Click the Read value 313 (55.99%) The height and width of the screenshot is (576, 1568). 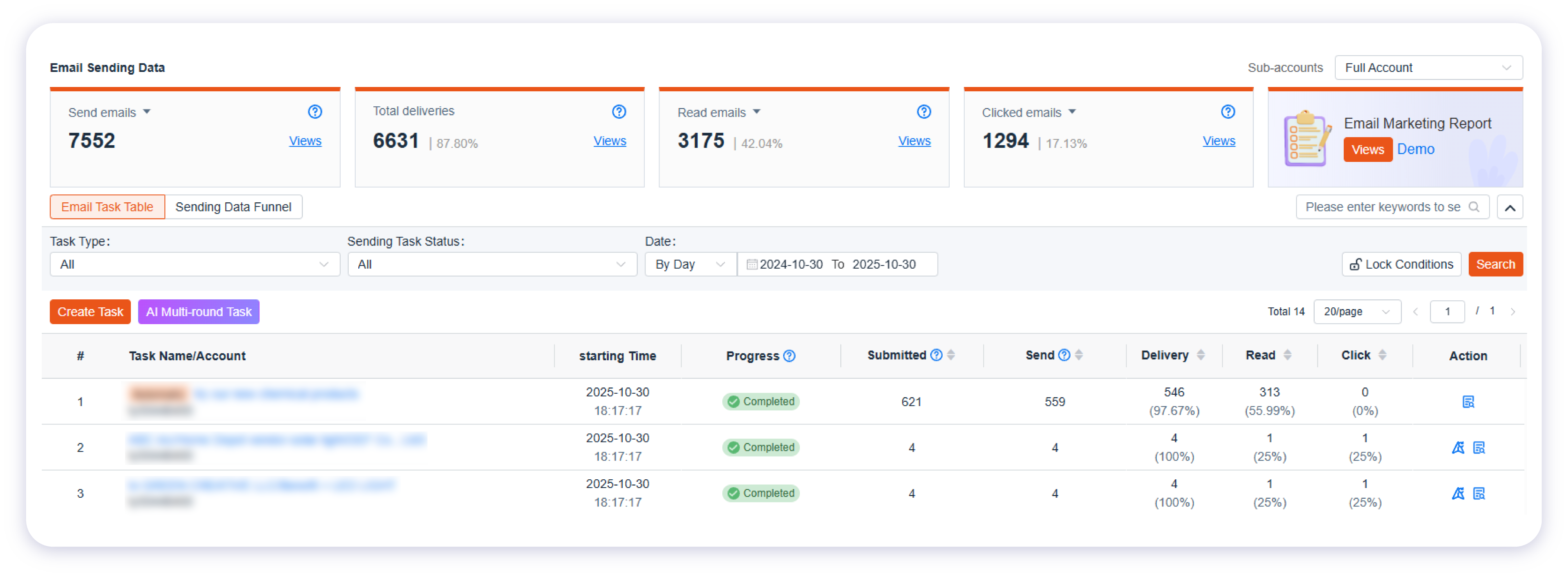click(1270, 401)
